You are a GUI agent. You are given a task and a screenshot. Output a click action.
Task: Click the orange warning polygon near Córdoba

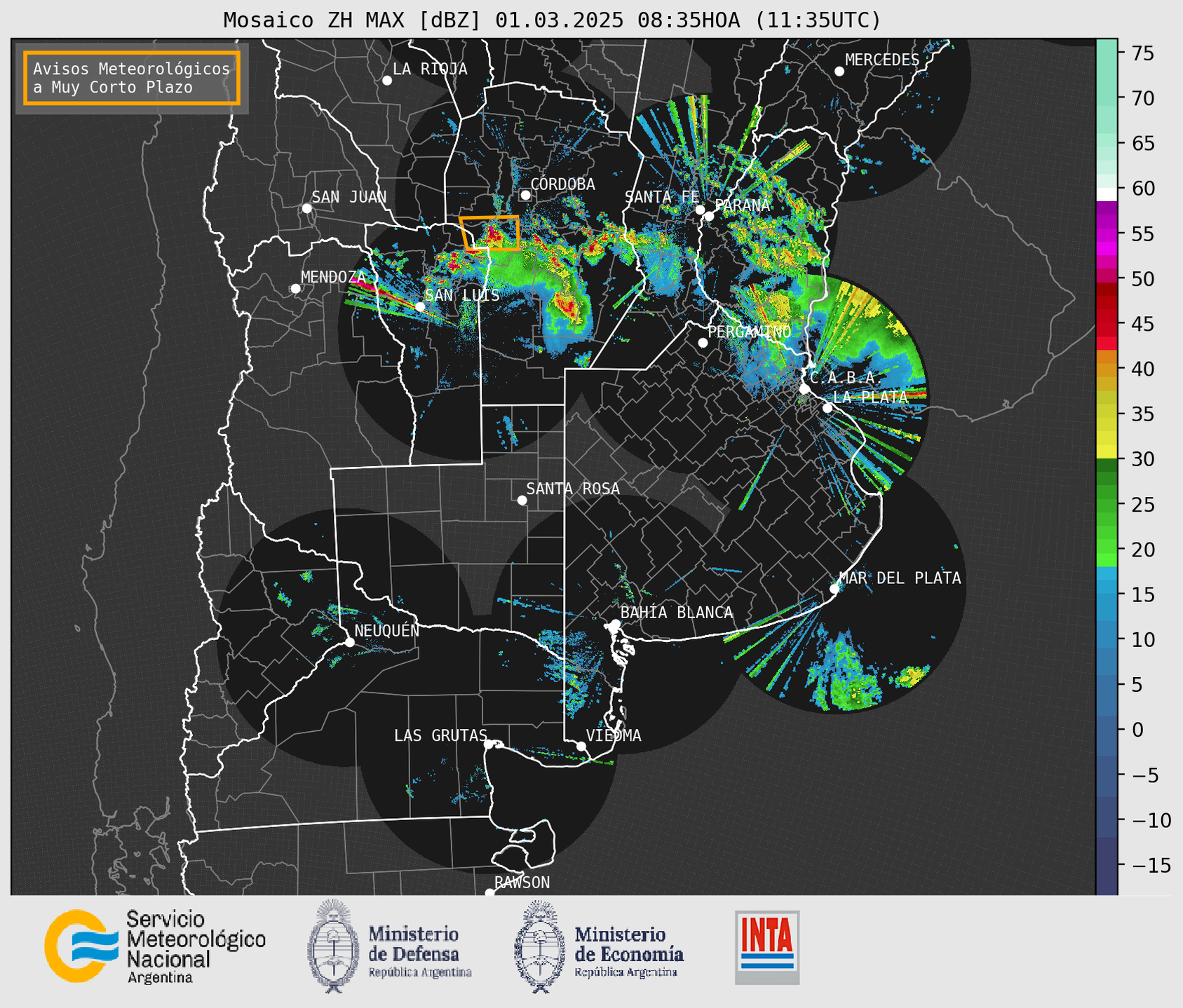[490, 233]
